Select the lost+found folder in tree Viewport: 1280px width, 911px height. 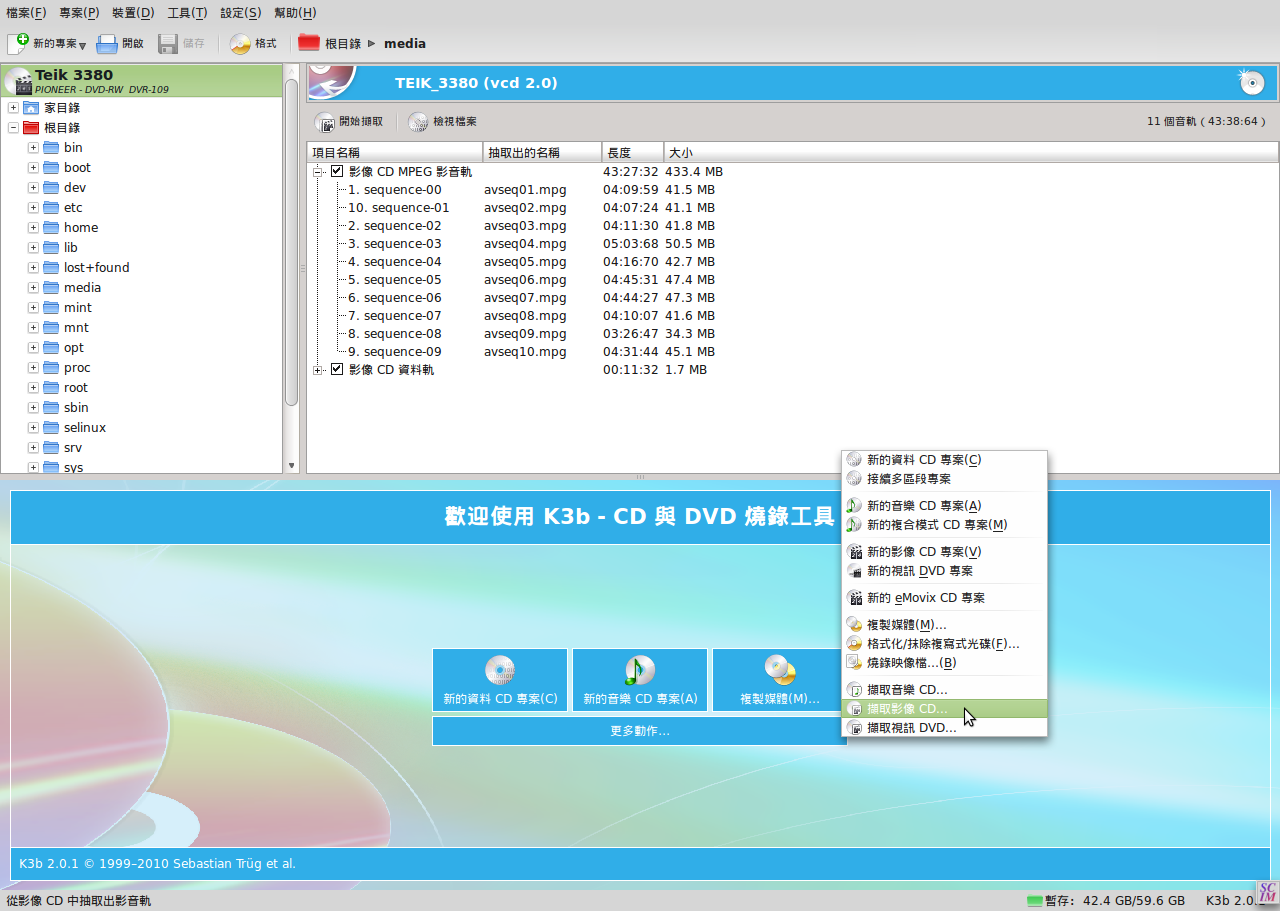pos(96,268)
